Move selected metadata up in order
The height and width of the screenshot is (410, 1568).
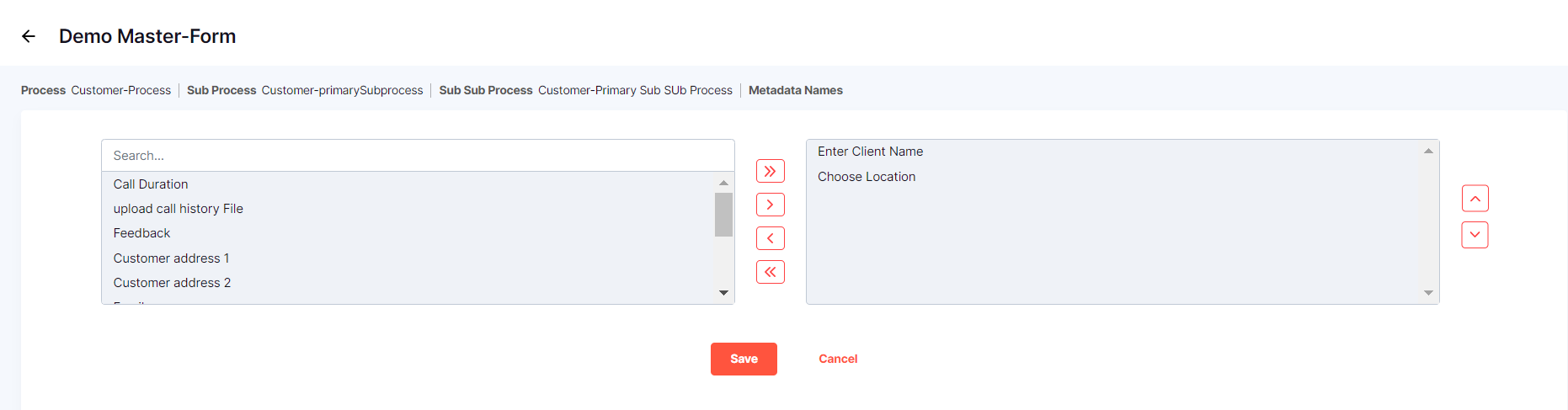pyautogui.click(x=1475, y=199)
